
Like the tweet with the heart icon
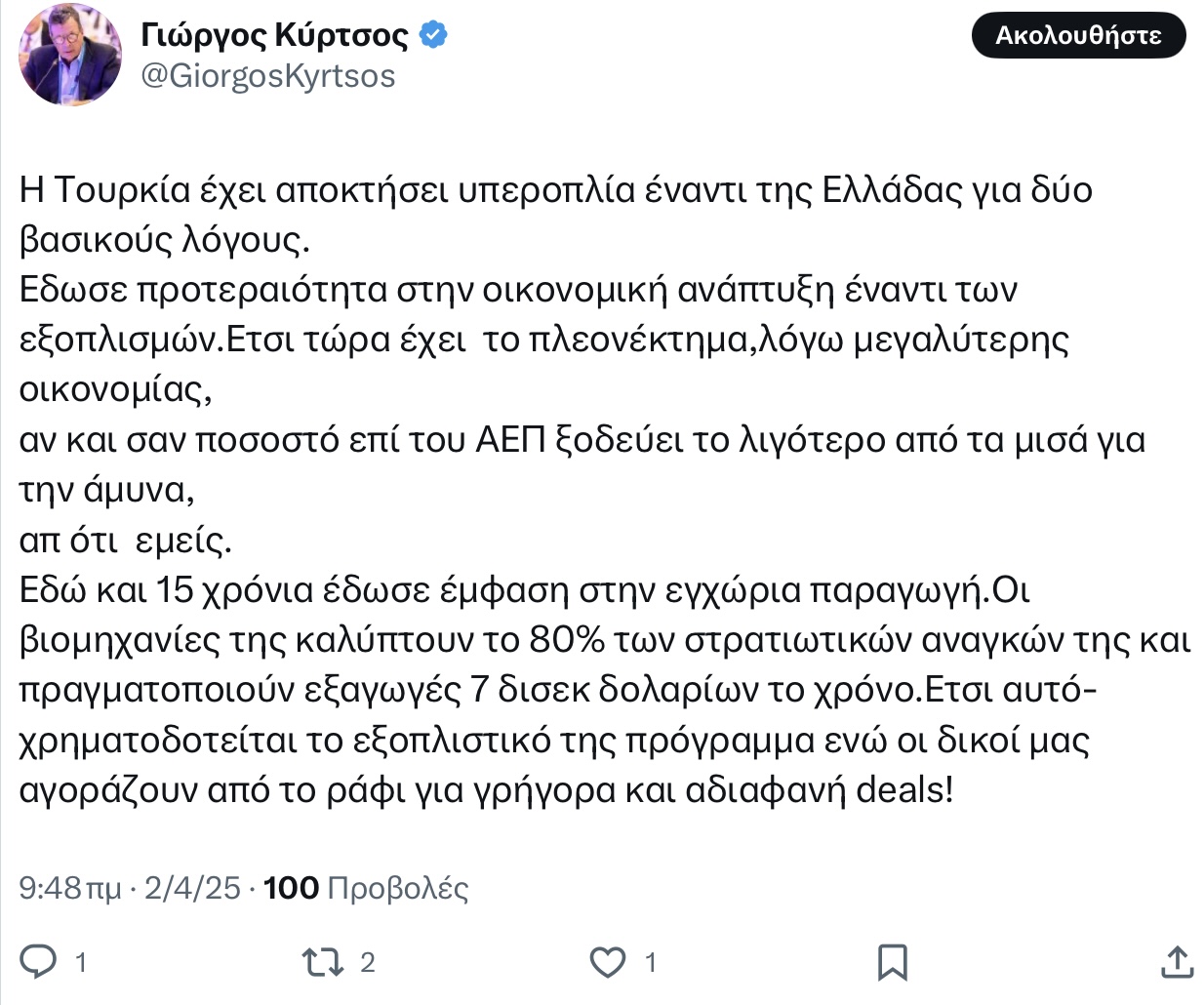tap(608, 963)
